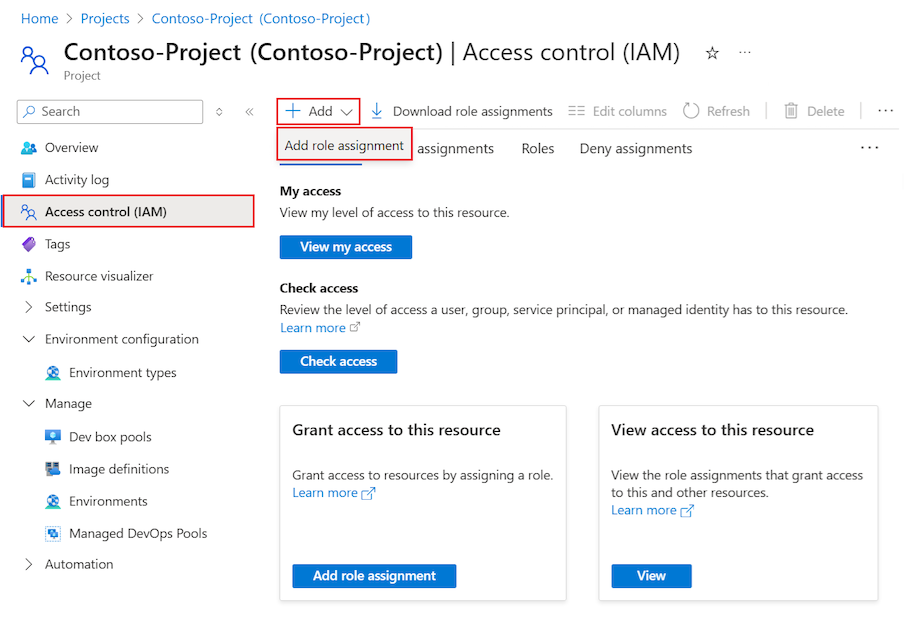
Task: Open the Overview page
Action: tap(69, 146)
